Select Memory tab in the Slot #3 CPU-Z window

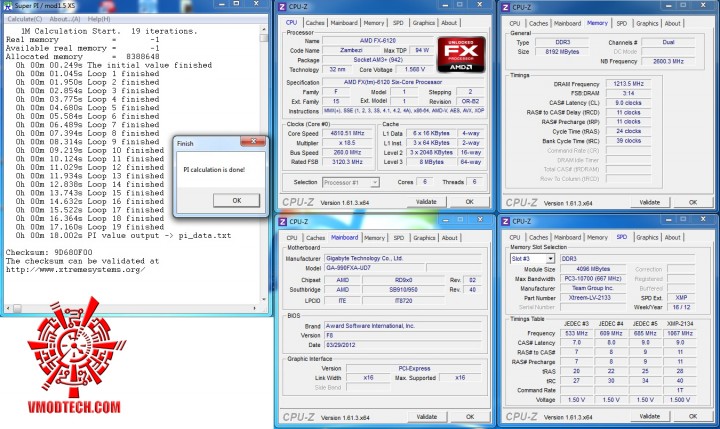click(x=597, y=237)
